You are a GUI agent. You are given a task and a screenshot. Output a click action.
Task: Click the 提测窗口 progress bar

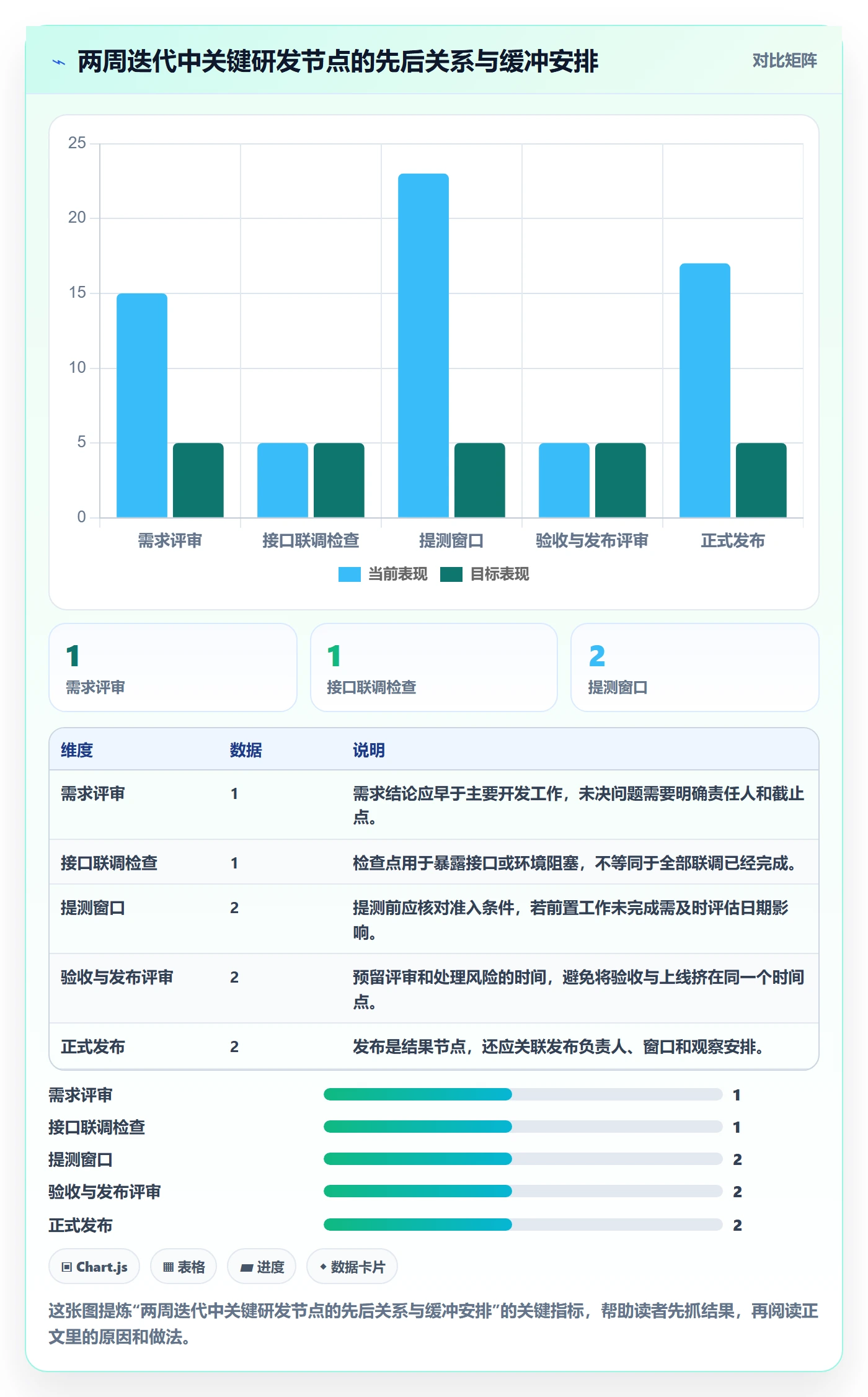[523, 1159]
